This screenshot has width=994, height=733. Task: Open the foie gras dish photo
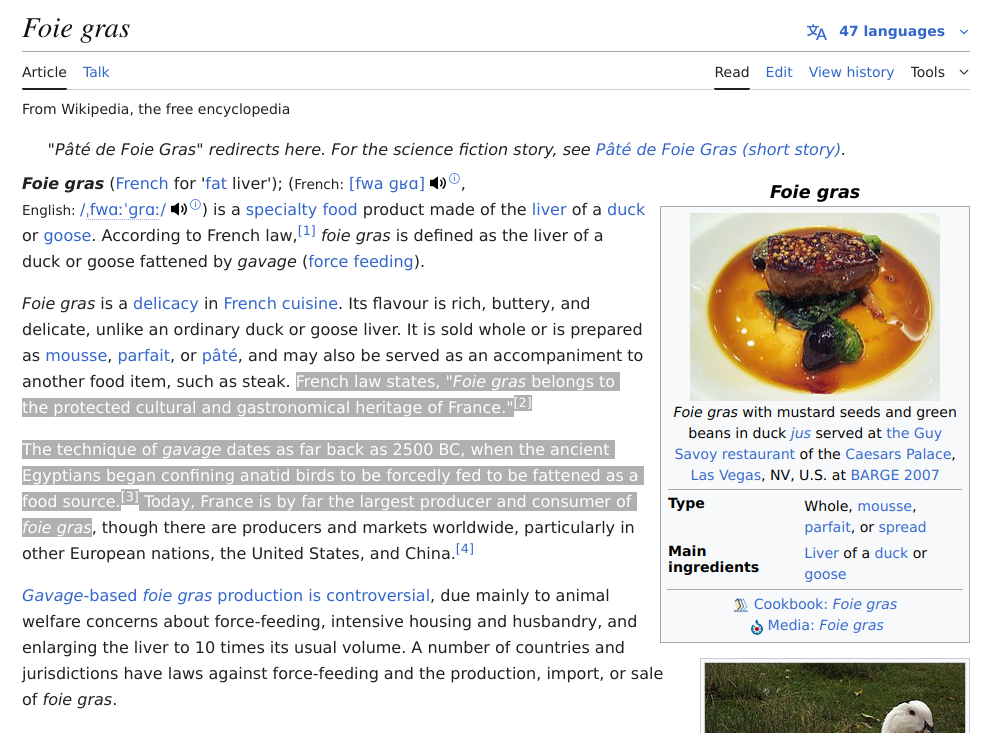point(815,306)
